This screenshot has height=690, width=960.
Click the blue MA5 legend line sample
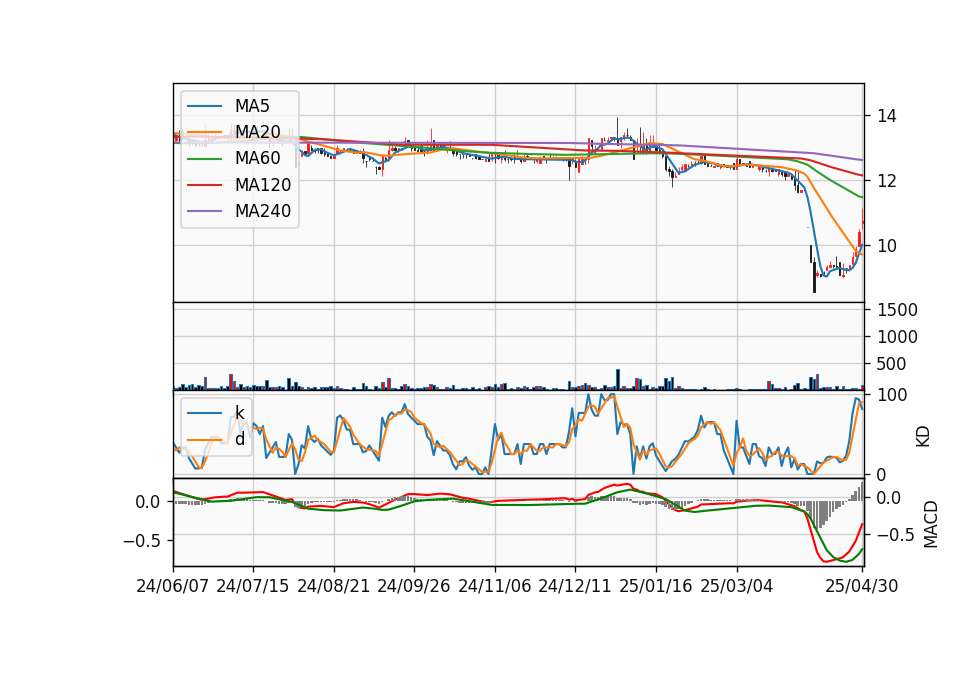coord(204,106)
